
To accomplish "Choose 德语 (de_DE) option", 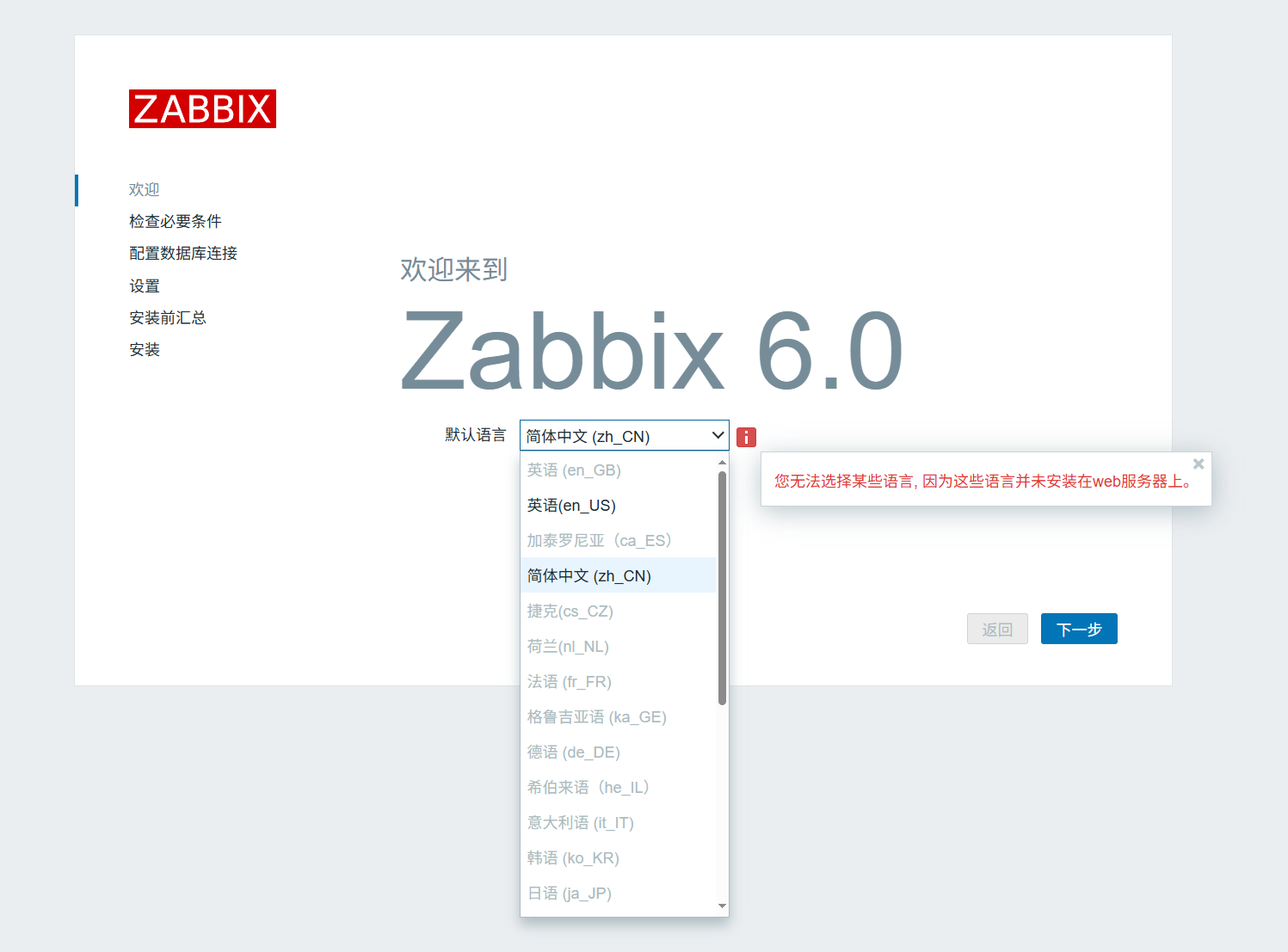I will (x=618, y=752).
